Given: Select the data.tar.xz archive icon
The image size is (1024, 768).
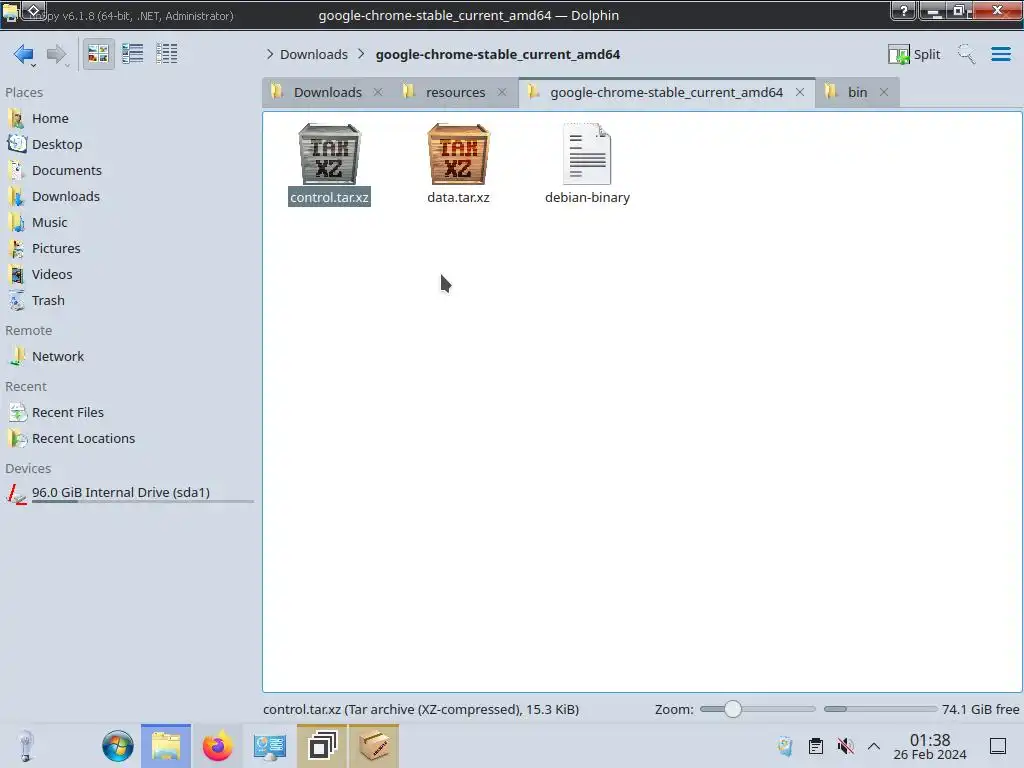Looking at the screenshot, I should pos(458,154).
